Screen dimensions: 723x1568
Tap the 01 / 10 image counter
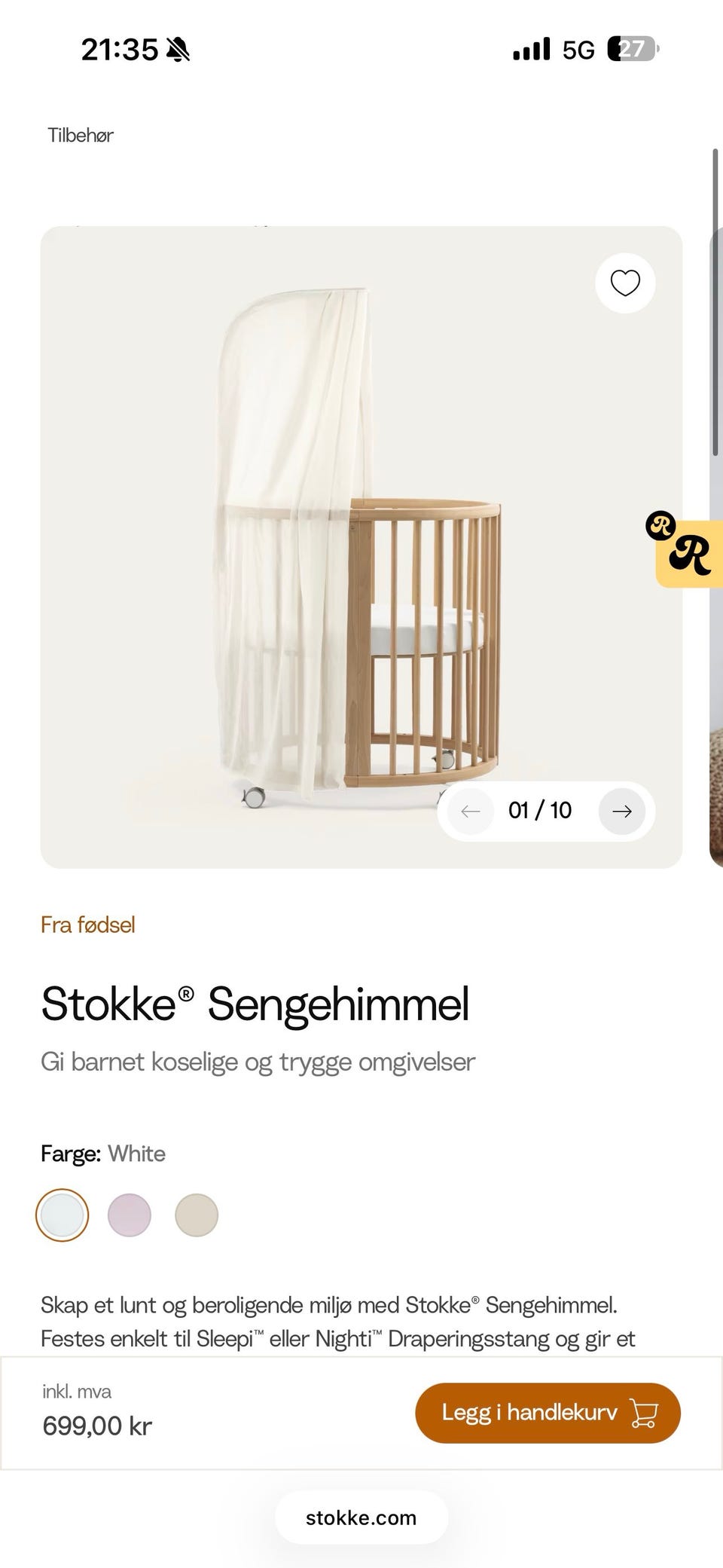point(540,811)
